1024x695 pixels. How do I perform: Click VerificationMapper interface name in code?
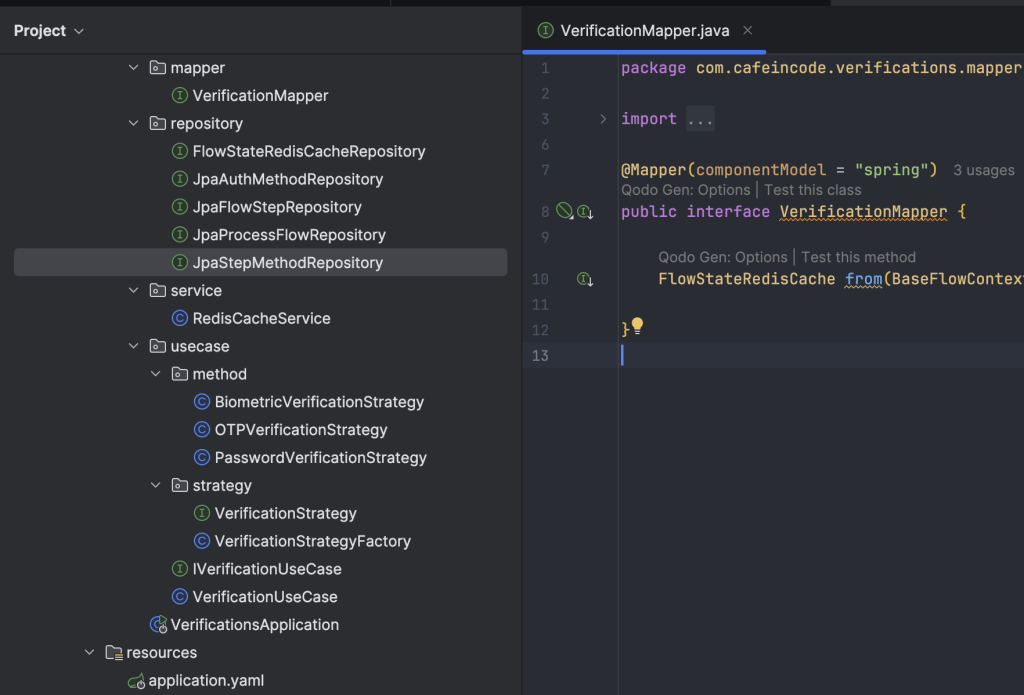pyautogui.click(x=863, y=212)
